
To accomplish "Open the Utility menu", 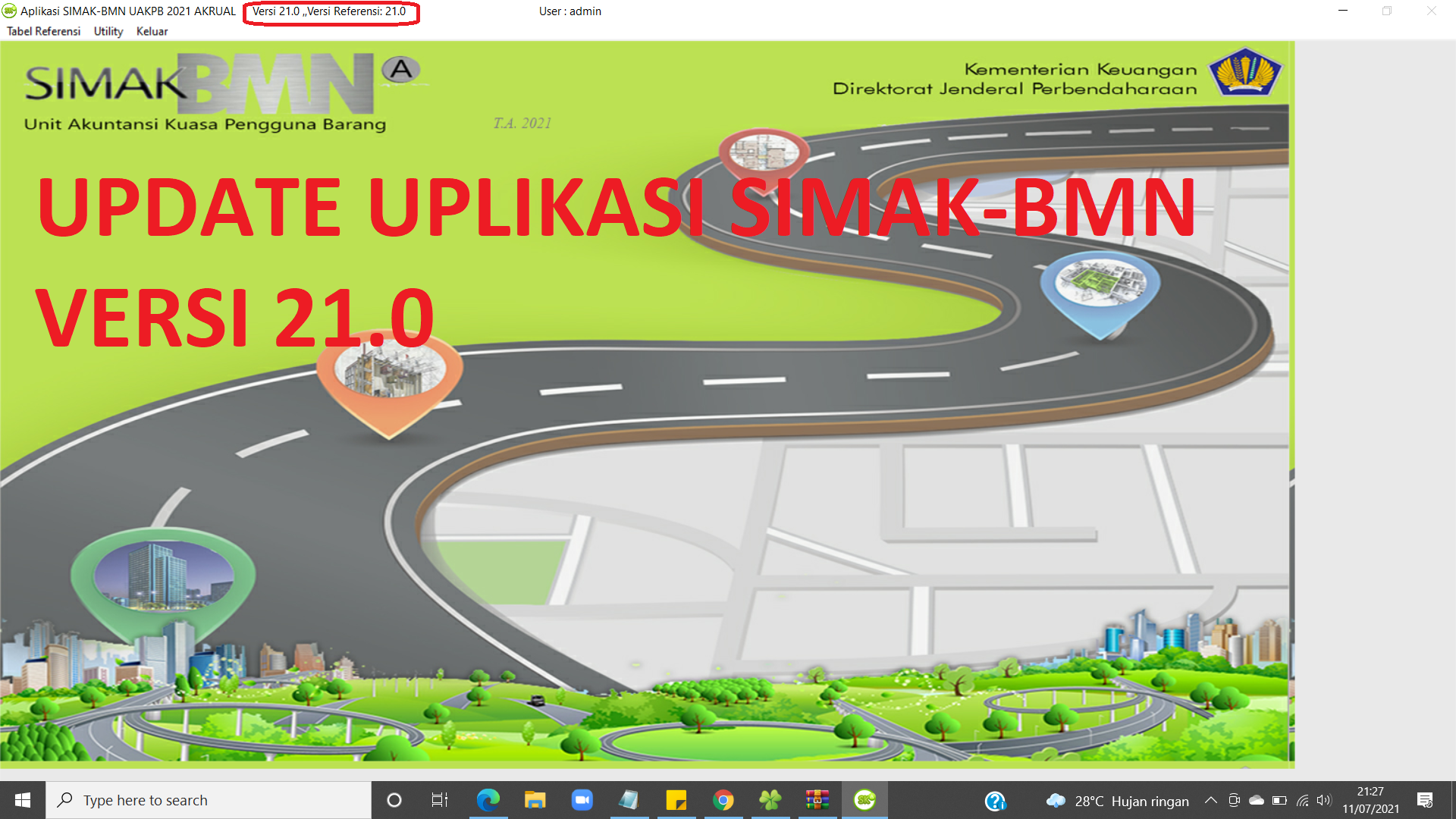I will pyautogui.click(x=108, y=31).
